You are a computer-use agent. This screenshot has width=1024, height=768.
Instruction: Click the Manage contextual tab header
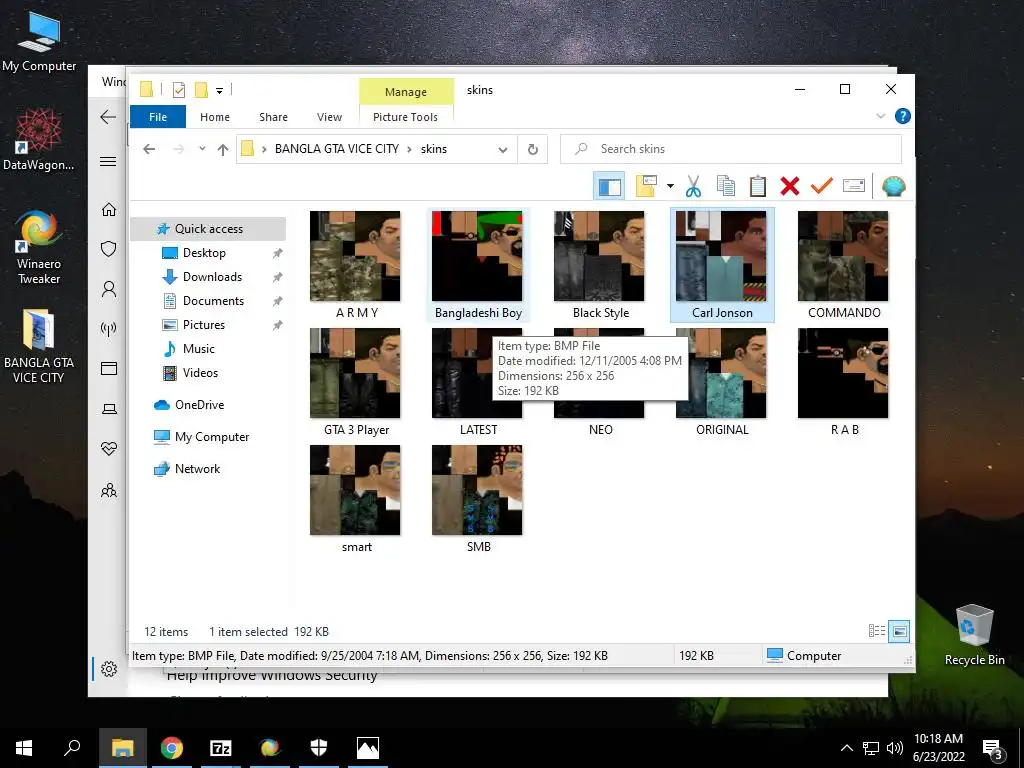pyautogui.click(x=406, y=92)
